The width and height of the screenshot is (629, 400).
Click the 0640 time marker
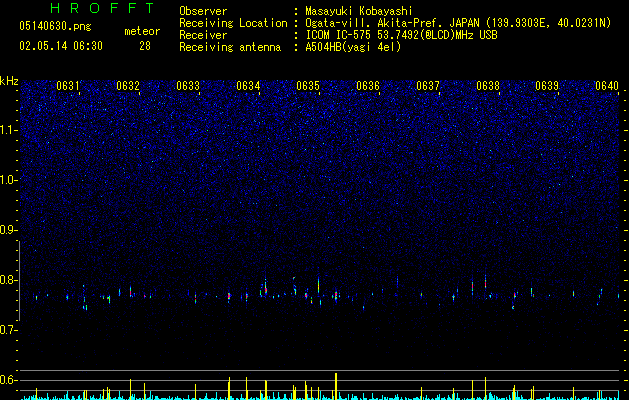607,86
